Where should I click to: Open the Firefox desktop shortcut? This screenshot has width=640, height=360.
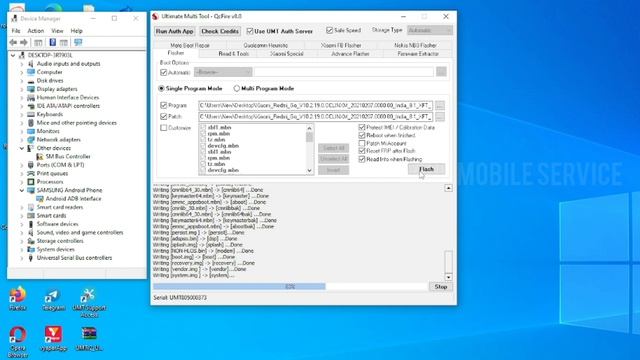coord(18,299)
